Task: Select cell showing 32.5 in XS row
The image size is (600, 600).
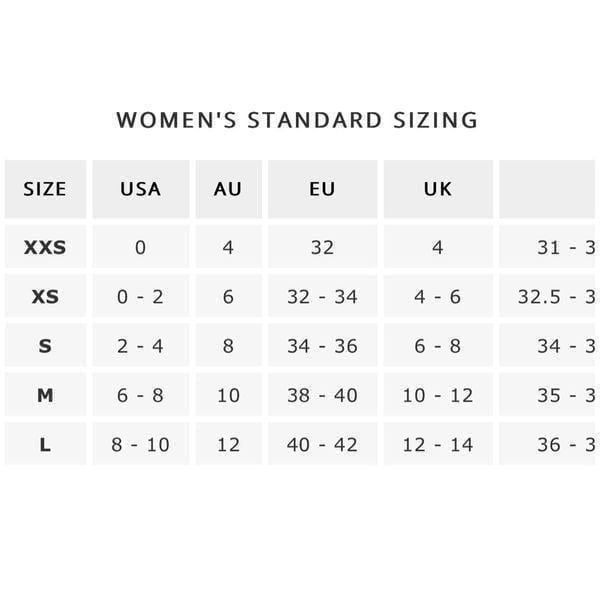Action: (x=548, y=296)
